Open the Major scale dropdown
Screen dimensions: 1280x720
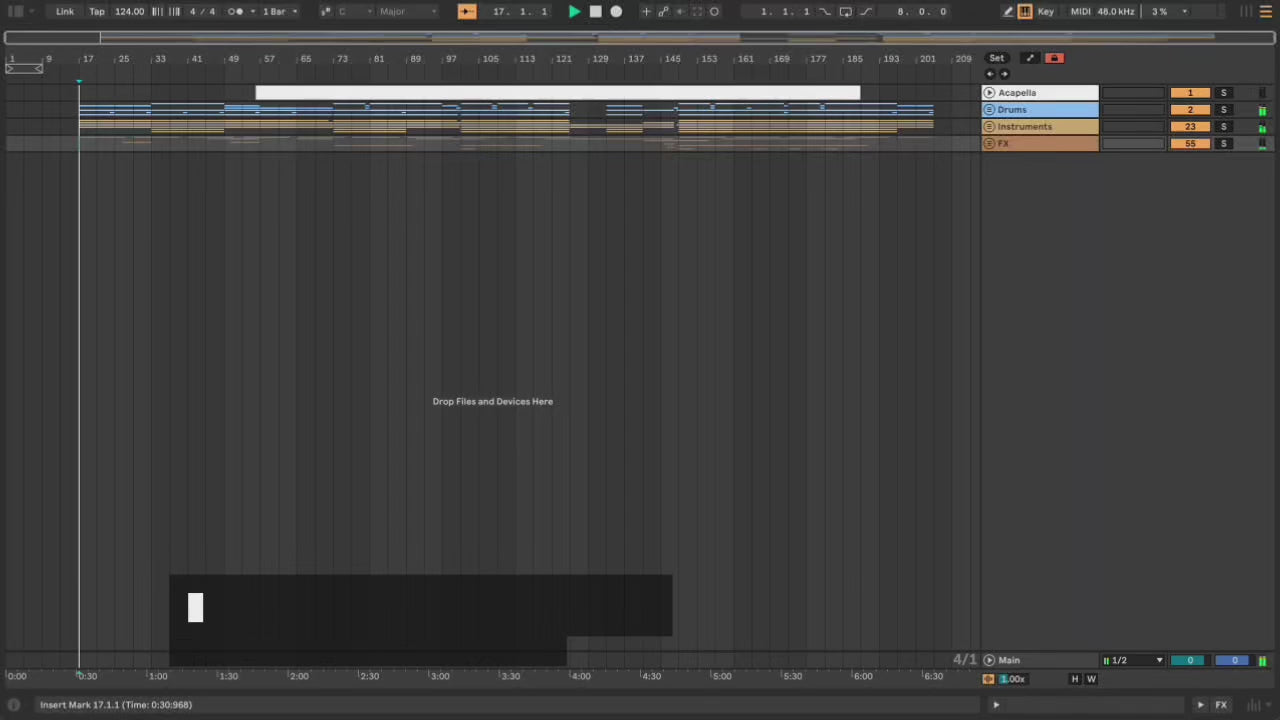pos(407,12)
